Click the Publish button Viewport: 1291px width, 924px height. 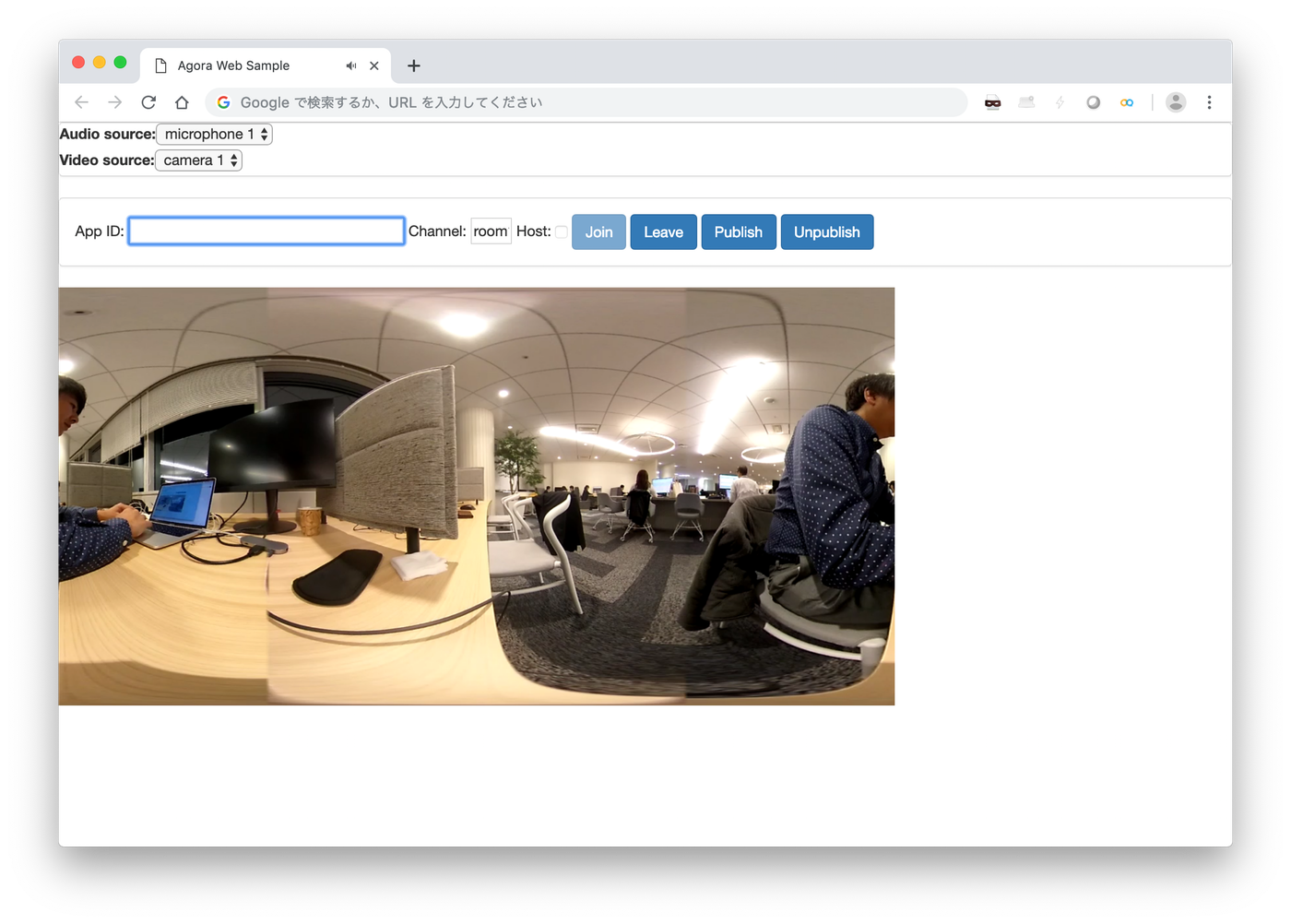pyautogui.click(x=739, y=232)
